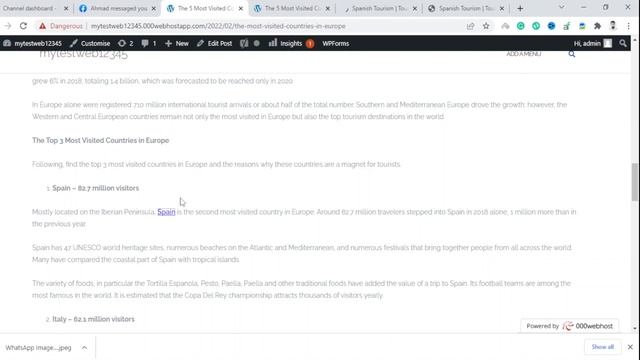640x360 pixels.
Task: Click the green Grammarly extension icon
Action: coord(520,26)
